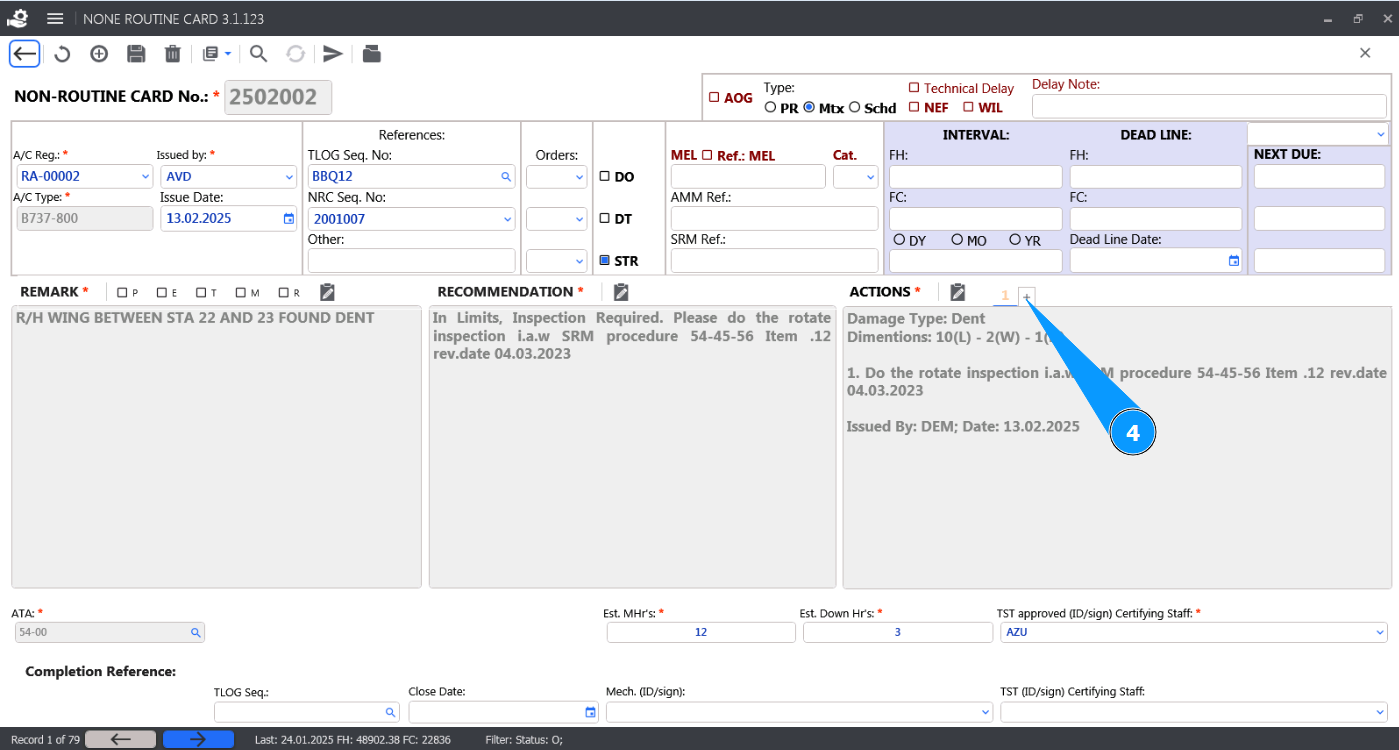1399x750 pixels.
Task: Open the folder icon in the toolbar
Action: click(371, 54)
